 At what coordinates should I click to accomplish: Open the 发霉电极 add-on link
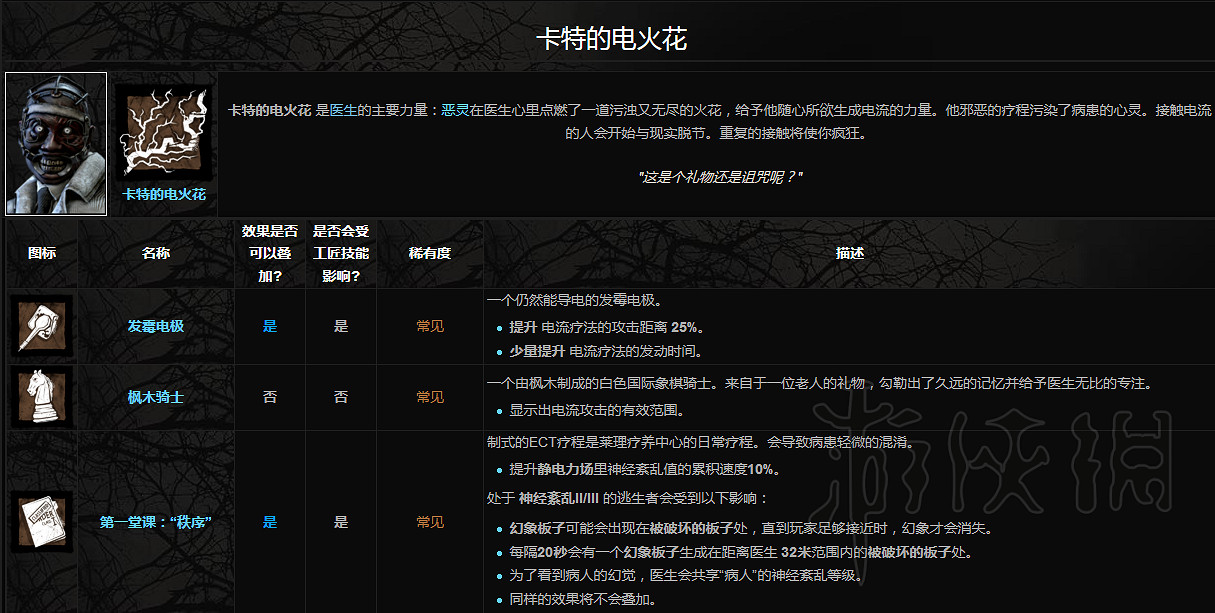[x=155, y=325]
